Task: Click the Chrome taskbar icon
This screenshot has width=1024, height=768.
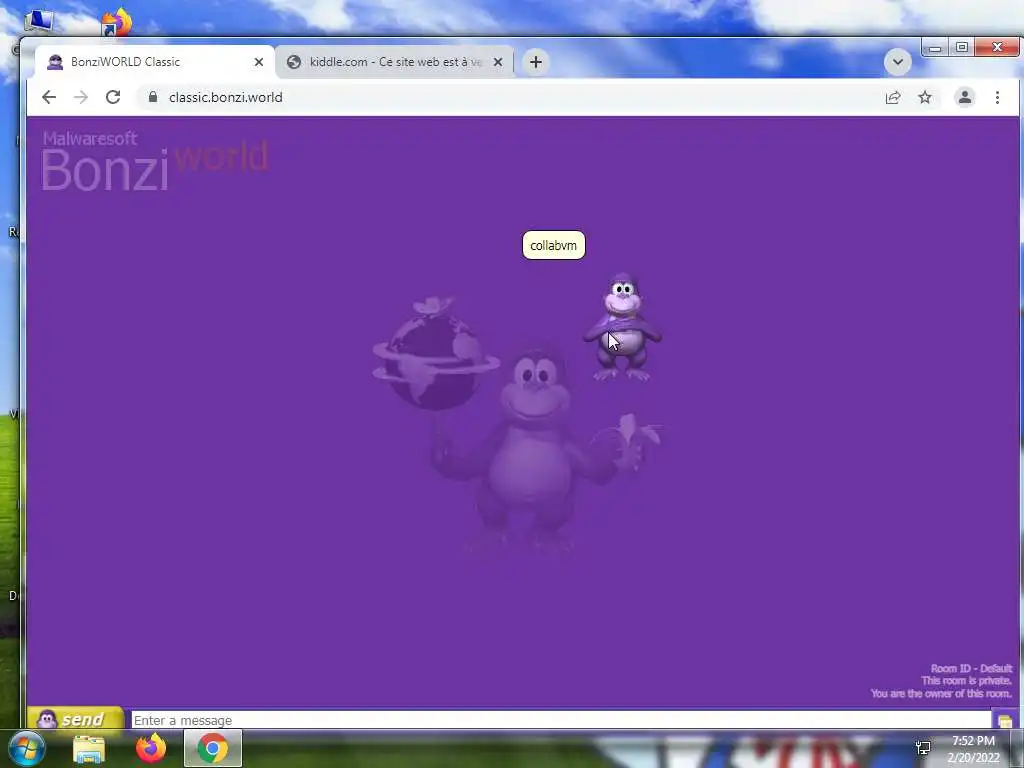Action: pos(213,748)
